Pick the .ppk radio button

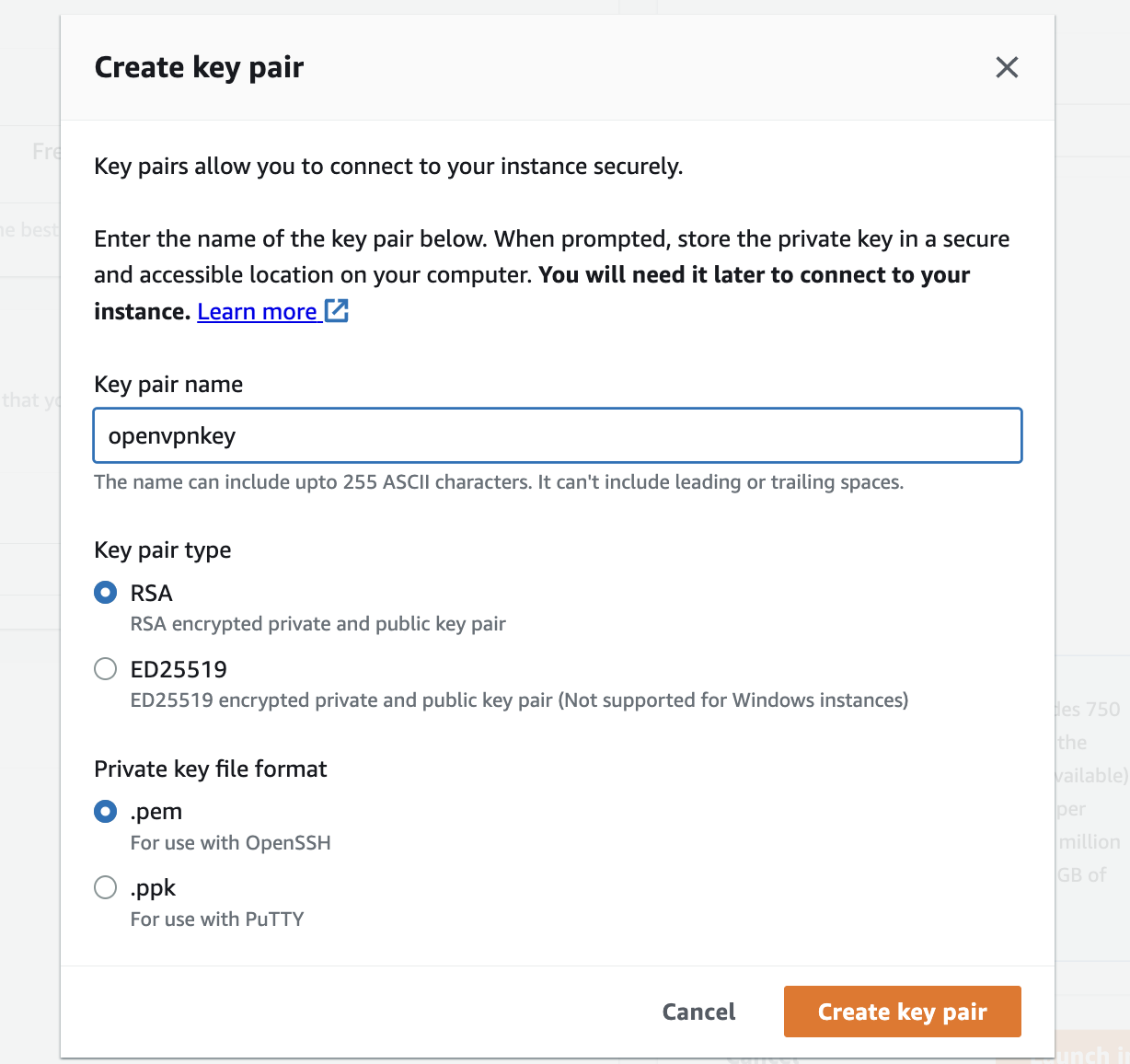(x=106, y=887)
